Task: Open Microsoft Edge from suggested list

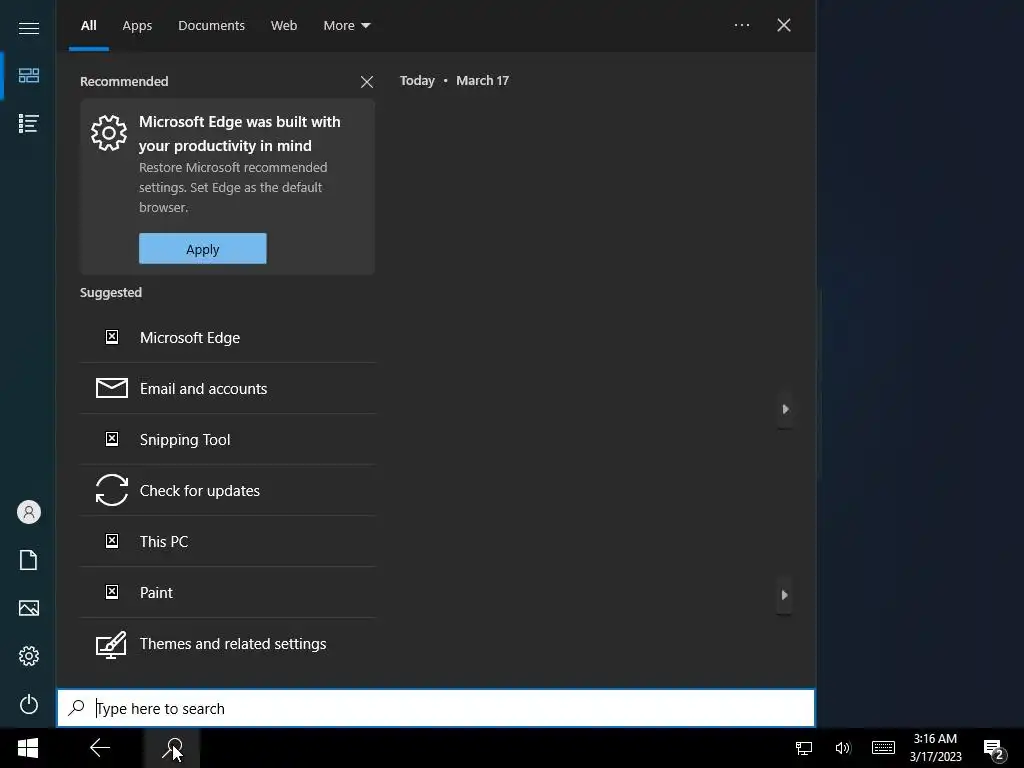Action: tap(228, 338)
